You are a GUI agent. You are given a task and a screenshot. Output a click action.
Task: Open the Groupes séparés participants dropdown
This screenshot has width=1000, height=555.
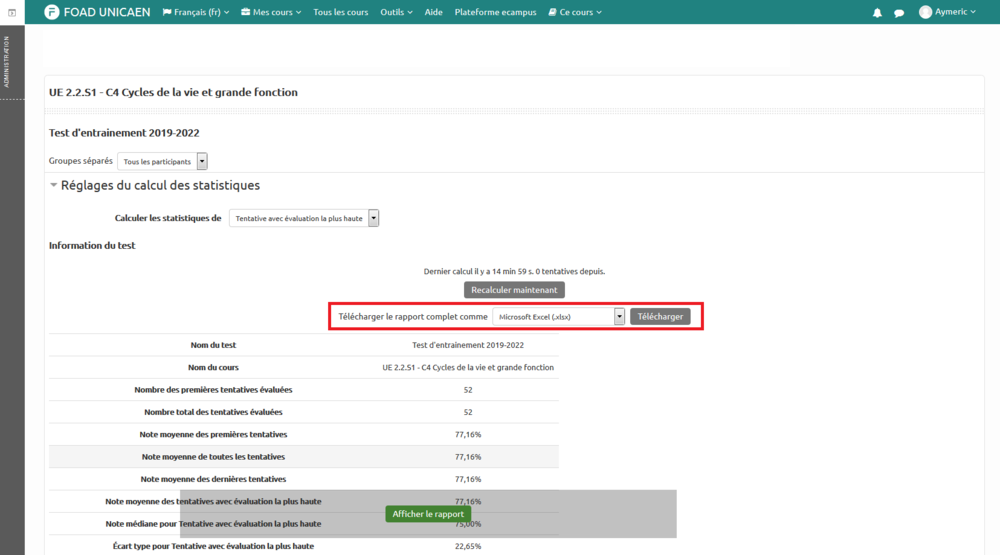coord(162,161)
